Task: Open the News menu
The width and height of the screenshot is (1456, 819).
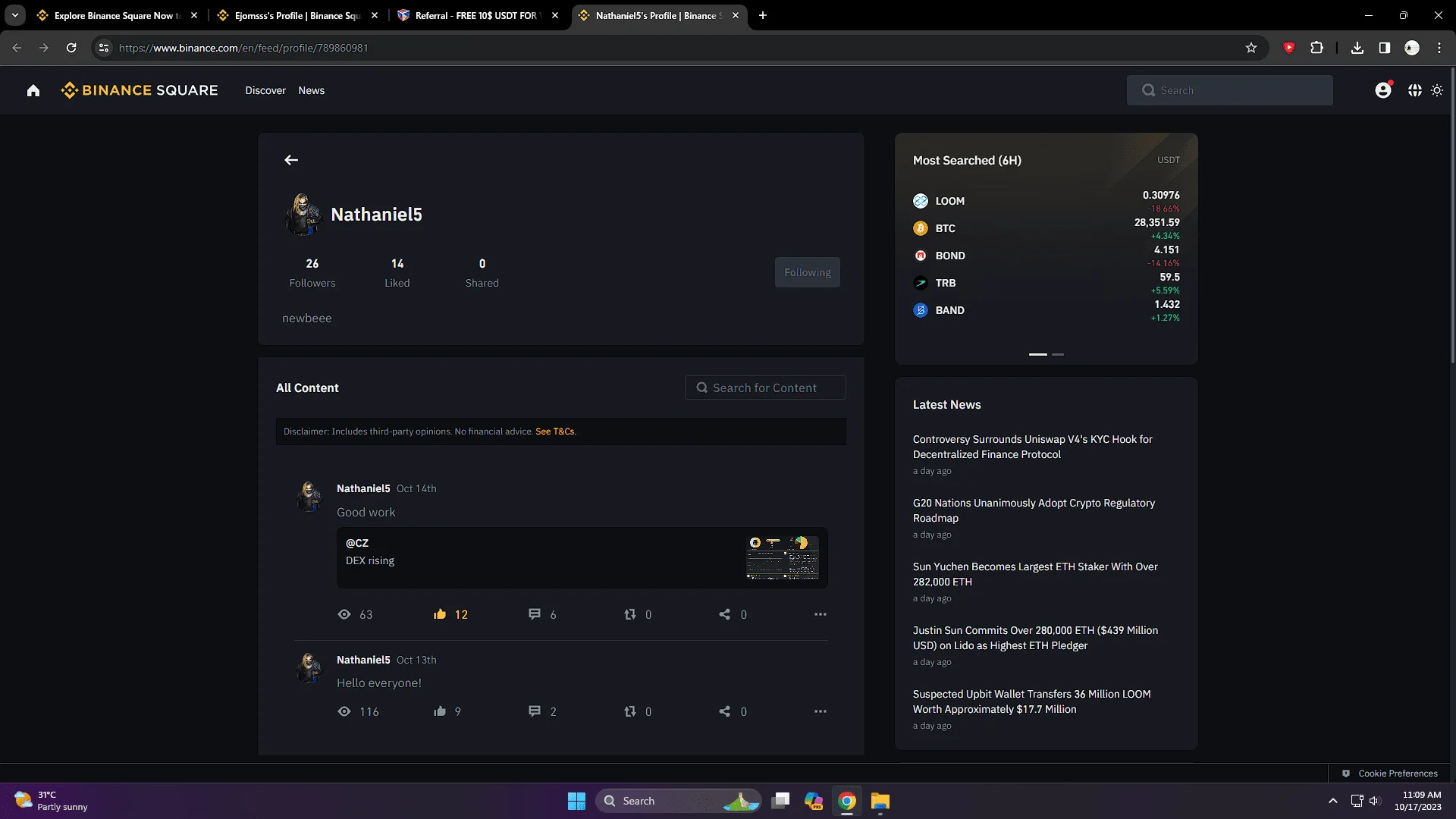Action: 312,90
